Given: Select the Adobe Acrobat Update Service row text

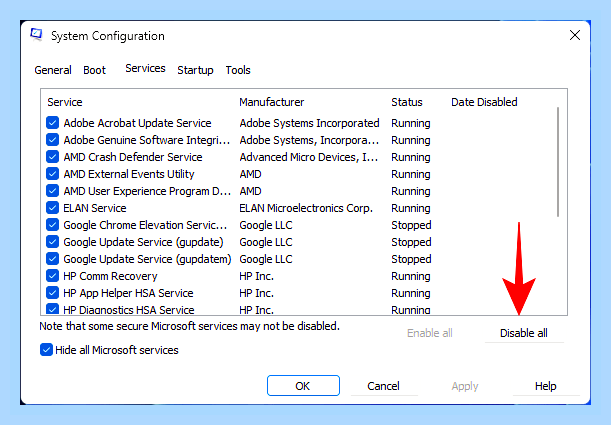Looking at the screenshot, I should point(137,123).
